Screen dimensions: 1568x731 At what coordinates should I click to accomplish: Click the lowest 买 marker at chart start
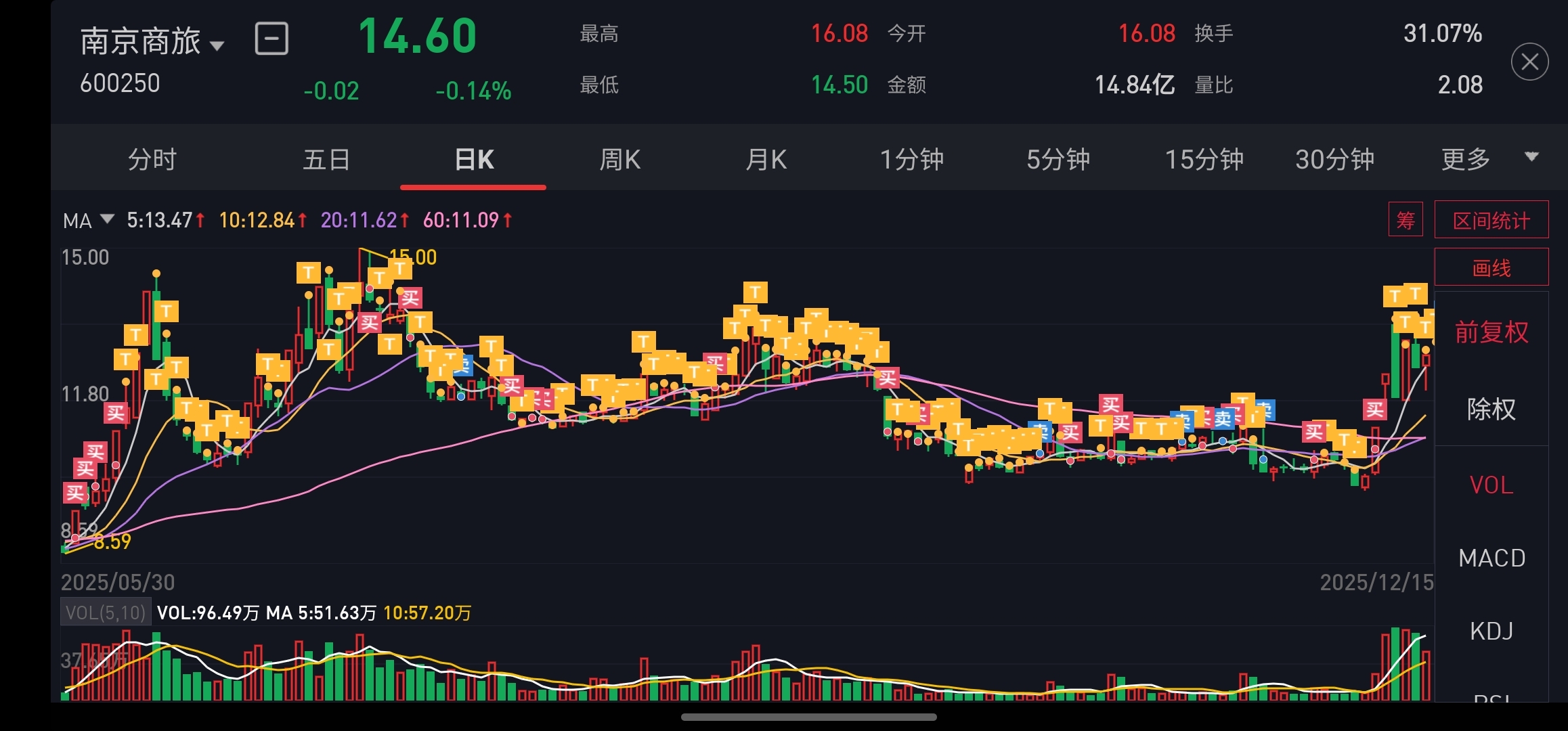coord(75,492)
